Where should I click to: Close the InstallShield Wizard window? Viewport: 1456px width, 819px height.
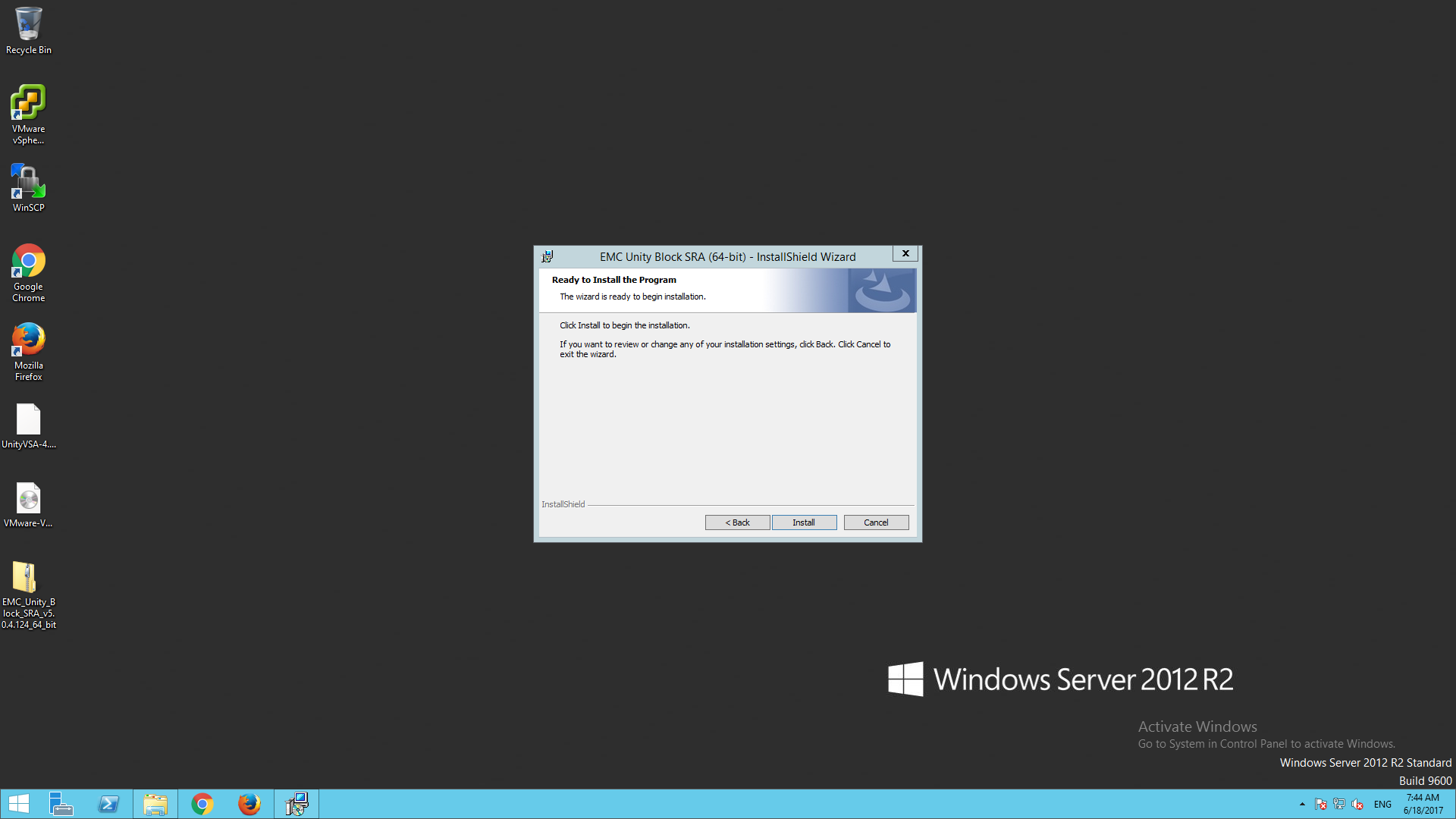click(x=905, y=253)
